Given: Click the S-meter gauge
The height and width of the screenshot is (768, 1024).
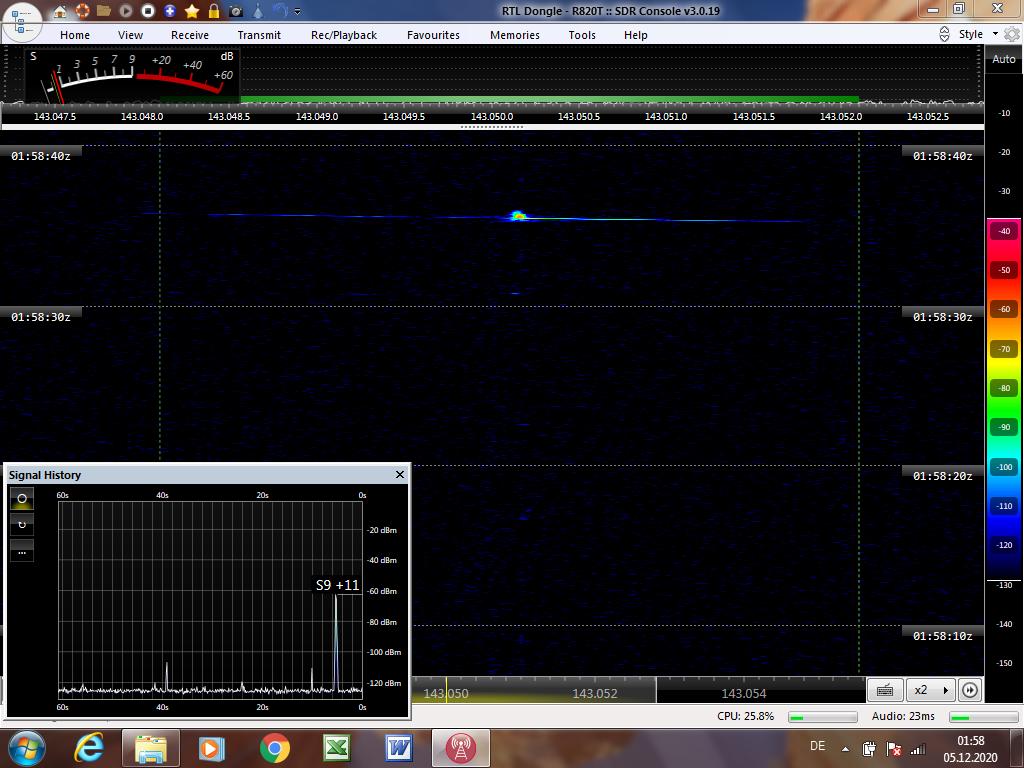Looking at the screenshot, I should (x=133, y=74).
